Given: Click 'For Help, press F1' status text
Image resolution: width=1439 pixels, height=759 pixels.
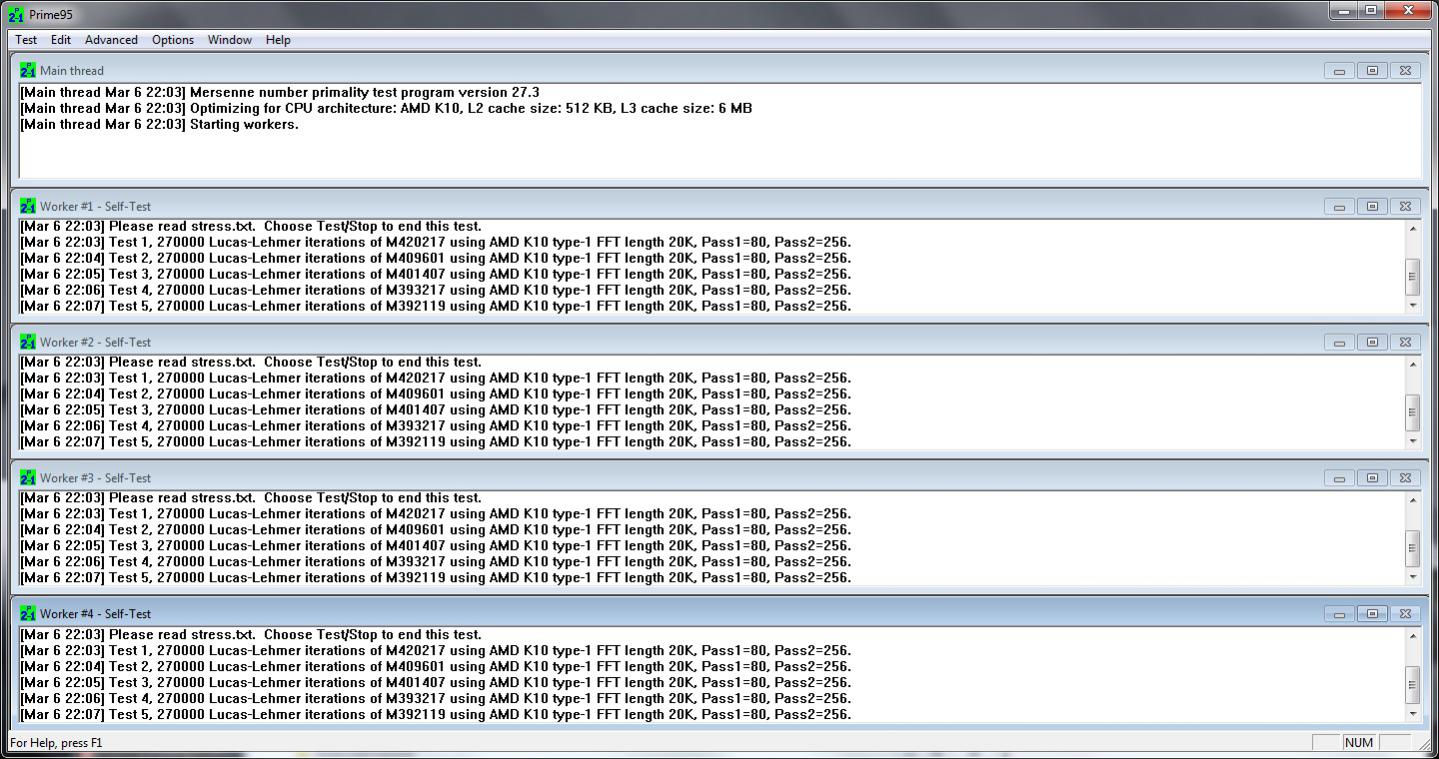Looking at the screenshot, I should tap(56, 743).
